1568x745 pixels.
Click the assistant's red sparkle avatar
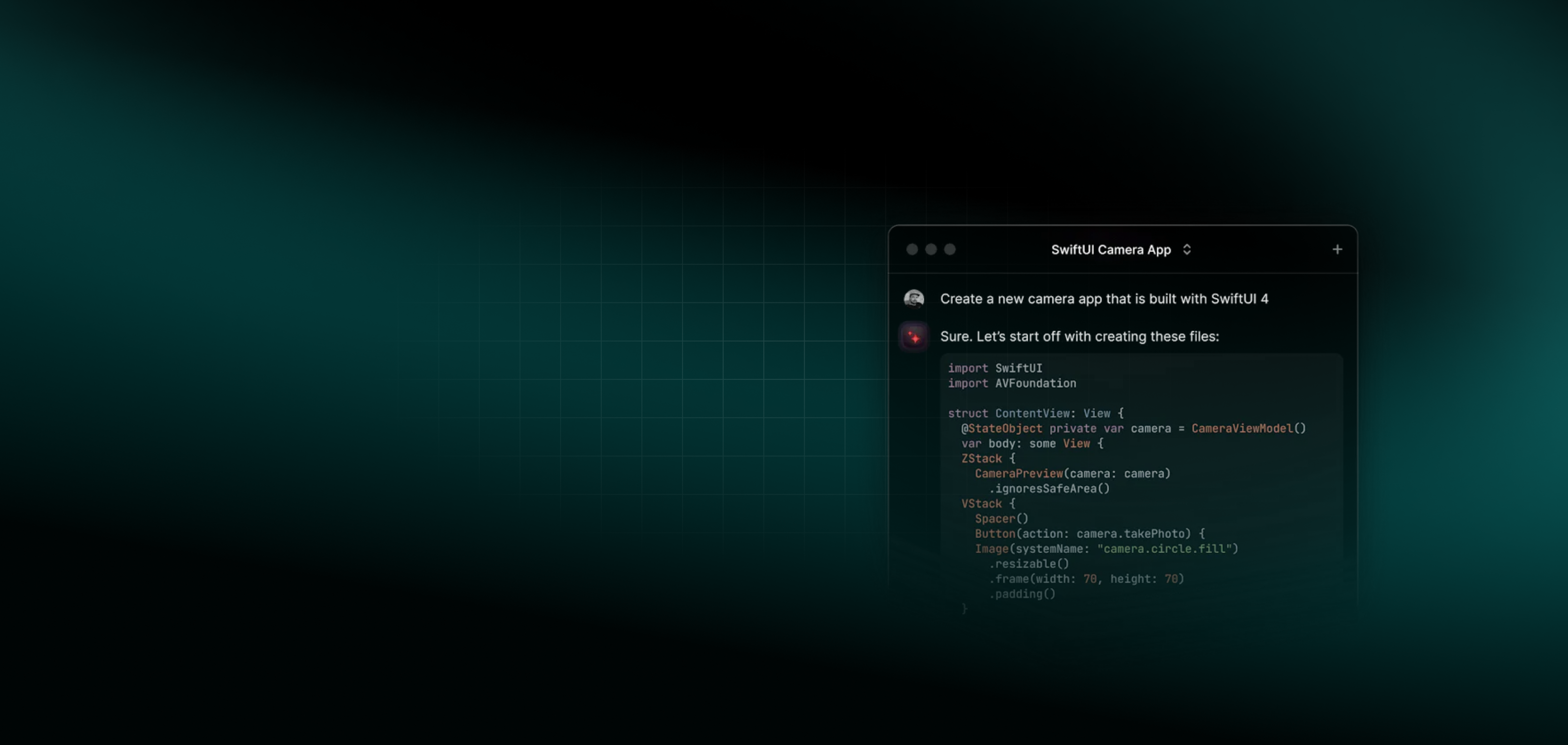coord(914,337)
